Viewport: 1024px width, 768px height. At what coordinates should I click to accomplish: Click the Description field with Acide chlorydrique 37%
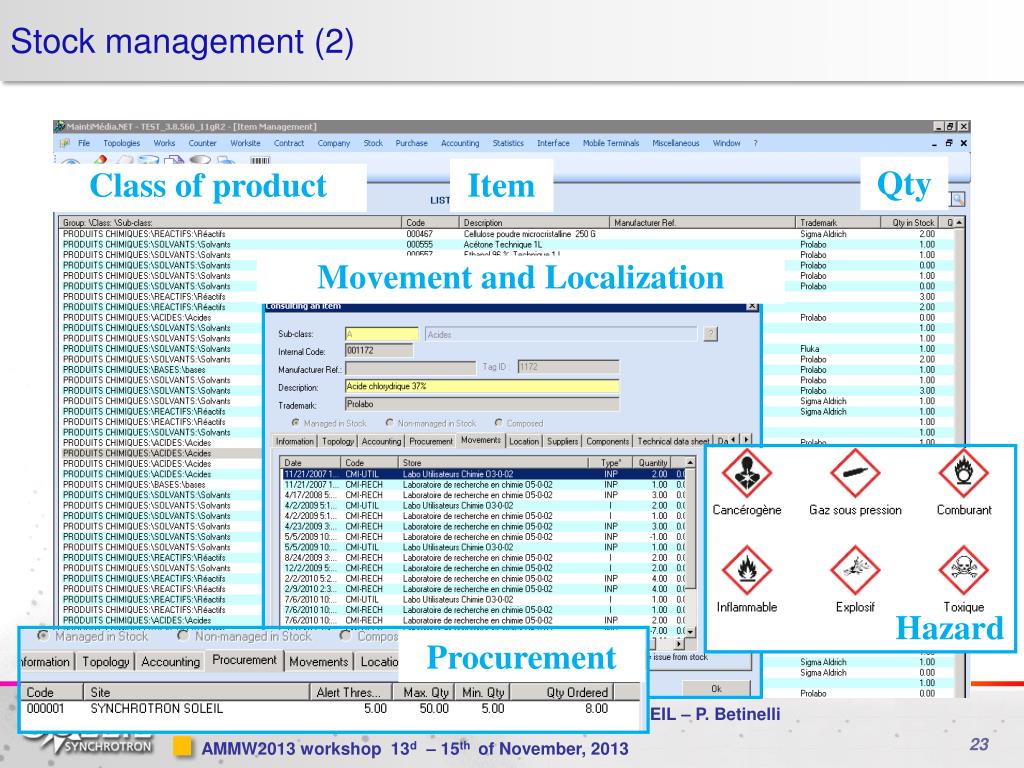[482, 387]
